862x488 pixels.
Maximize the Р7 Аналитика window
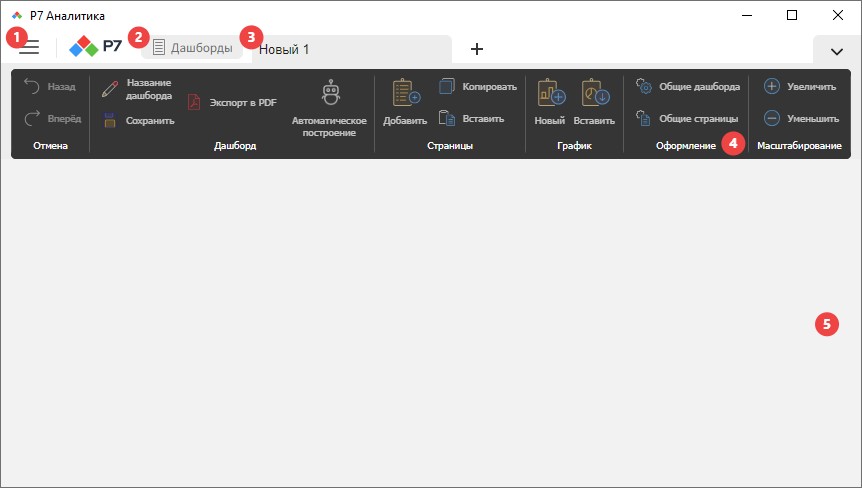[792, 15]
